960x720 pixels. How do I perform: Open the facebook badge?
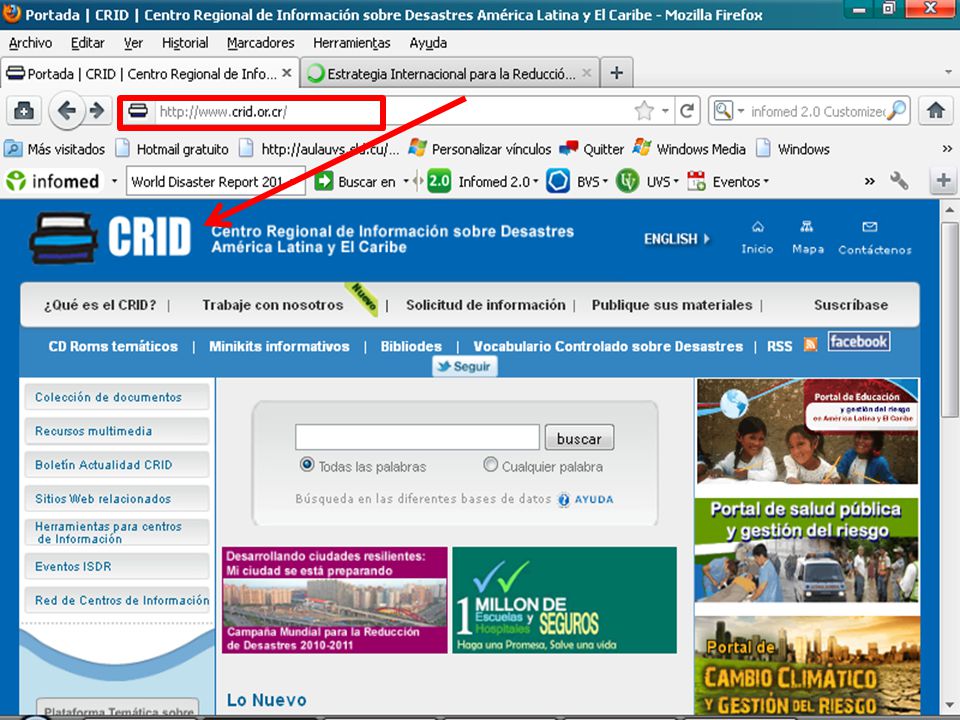(x=859, y=342)
